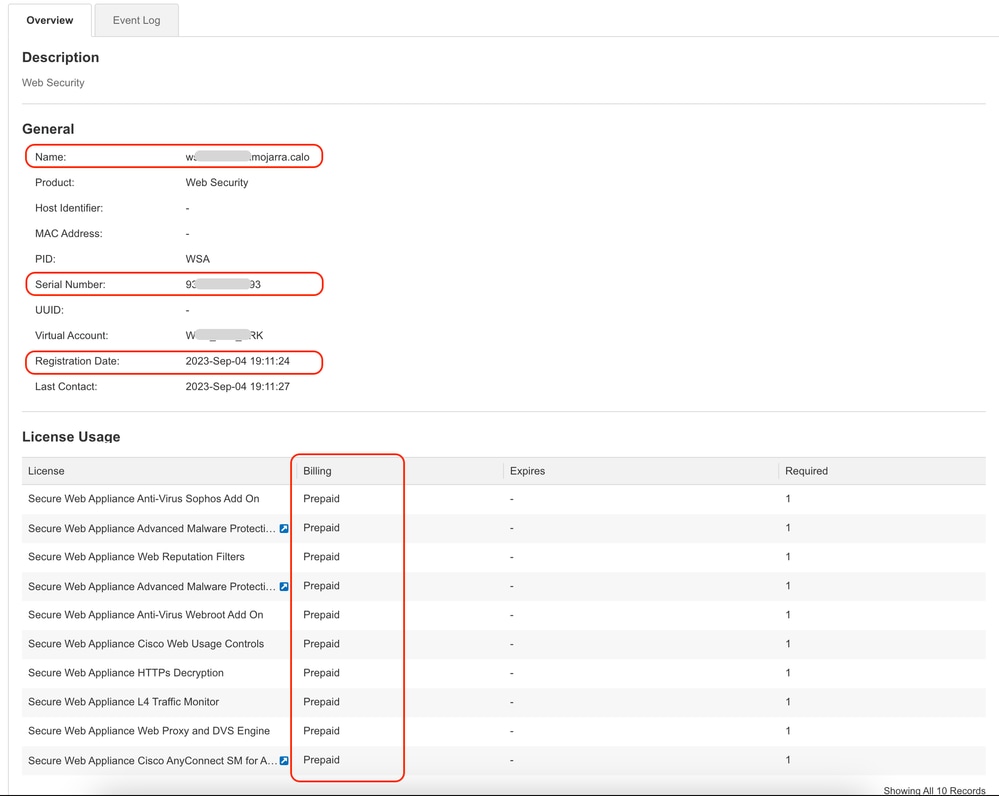Click the Expires column header
Screen dimensions: 999x796
528,471
